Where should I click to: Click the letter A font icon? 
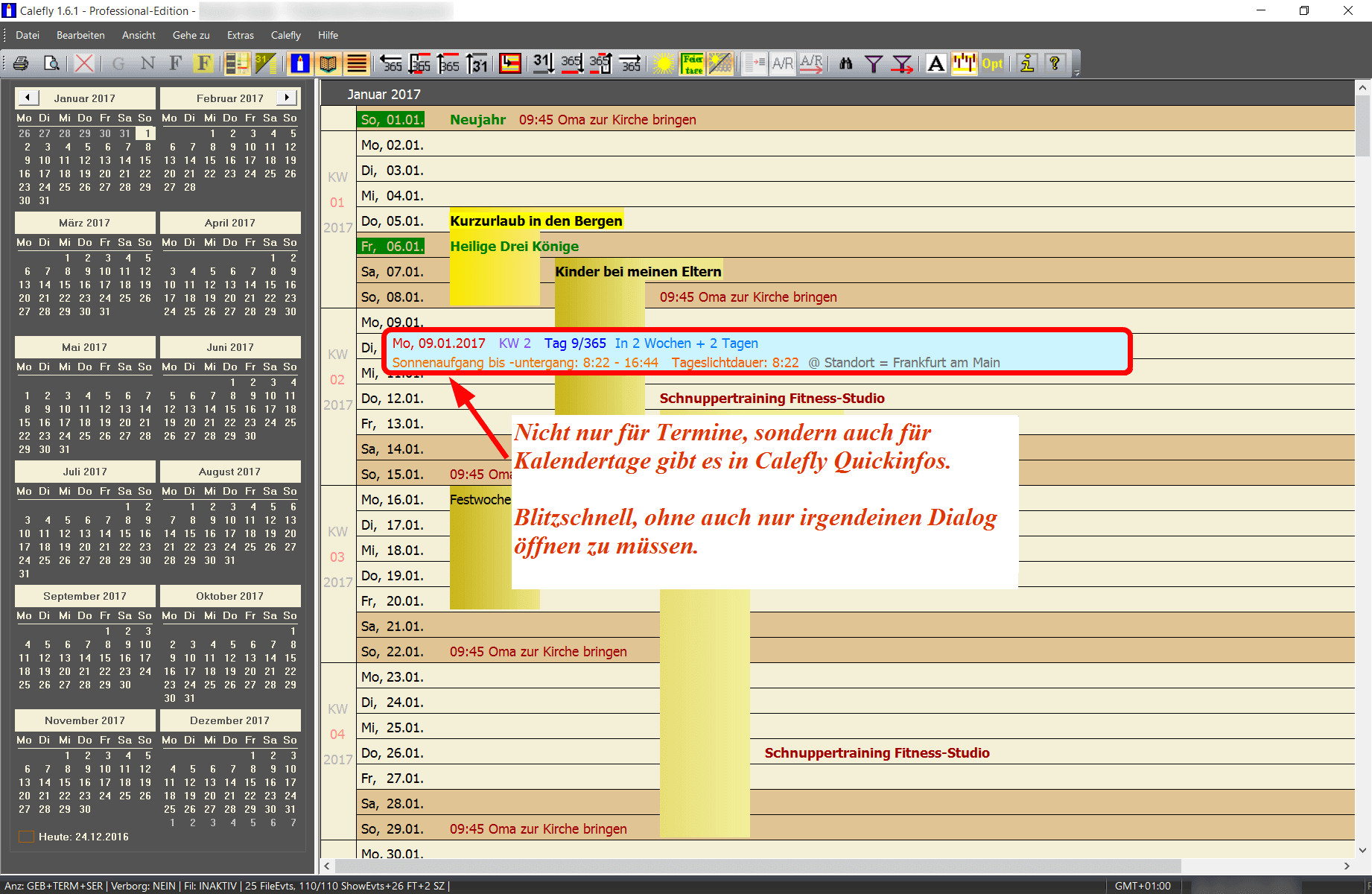coord(936,63)
